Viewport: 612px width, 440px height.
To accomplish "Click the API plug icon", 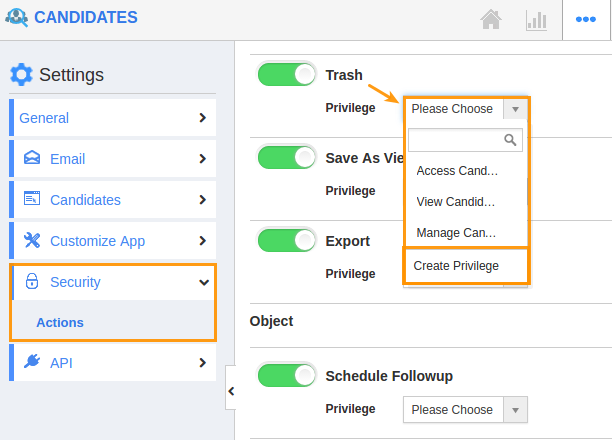I will coord(32,361).
